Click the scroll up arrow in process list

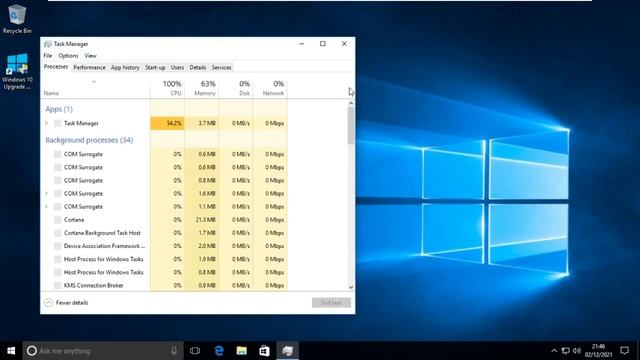coord(351,103)
